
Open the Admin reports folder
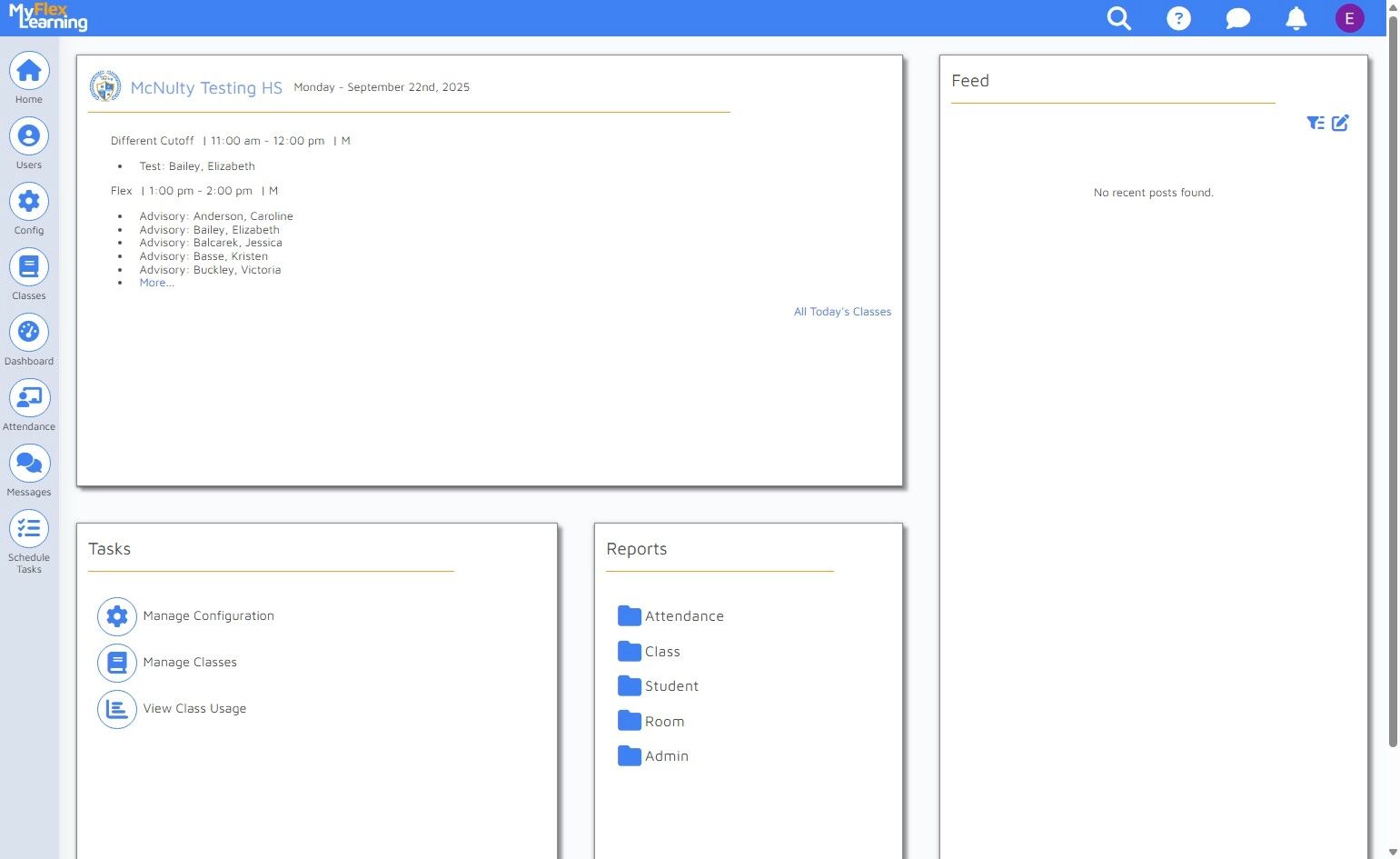click(x=630, y=755)
